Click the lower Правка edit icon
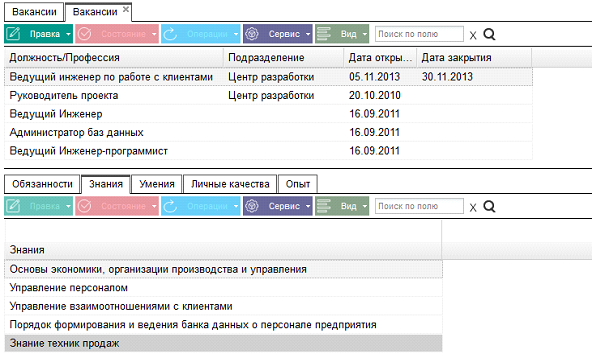Image resolution: width=592 pixels, height=364 pixels. pos(13,206)
